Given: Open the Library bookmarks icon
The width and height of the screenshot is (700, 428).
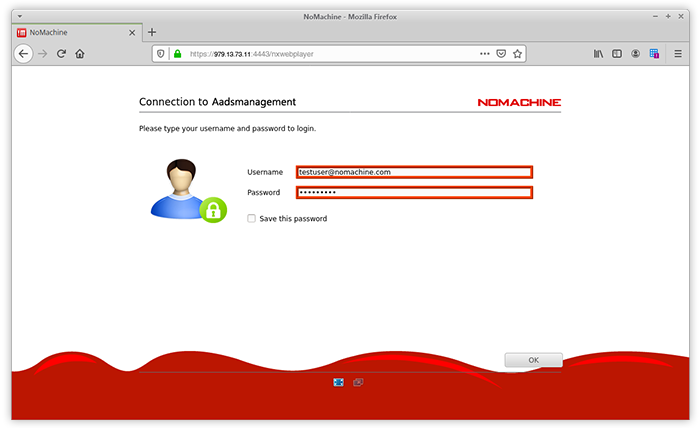Looking at the screenshot, I should [598, 54].
